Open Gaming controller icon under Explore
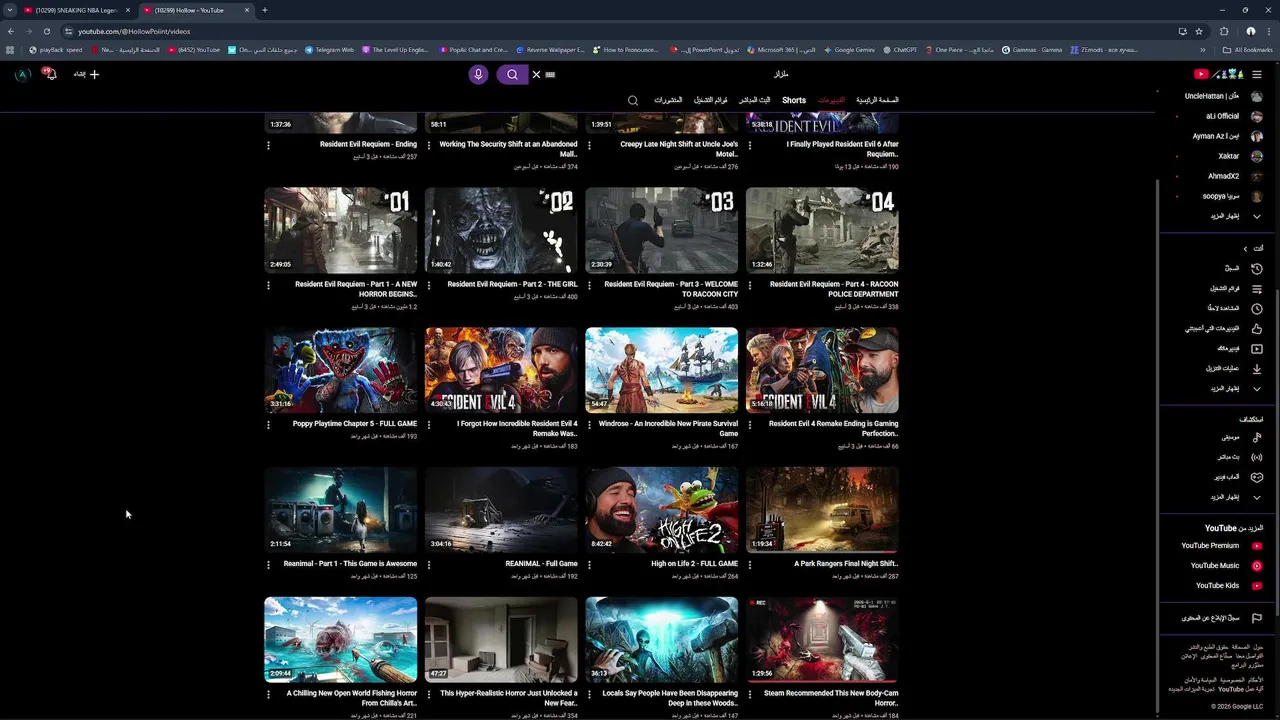Image resolution: width=1280 pixels, height=720 pixels. pyautogui.click(x=1257, y=477)
